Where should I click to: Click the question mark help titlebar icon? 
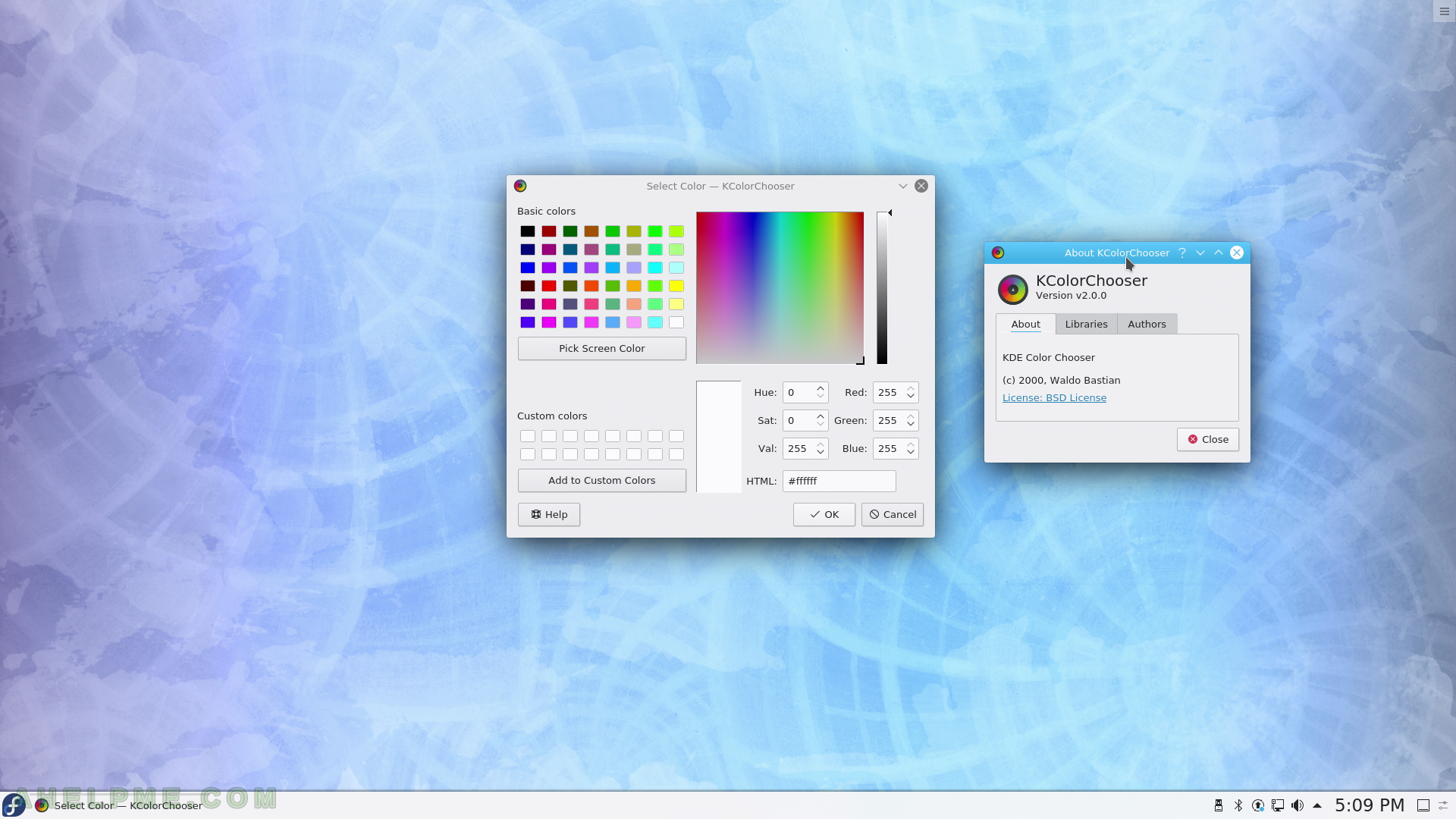(1182, 253)
